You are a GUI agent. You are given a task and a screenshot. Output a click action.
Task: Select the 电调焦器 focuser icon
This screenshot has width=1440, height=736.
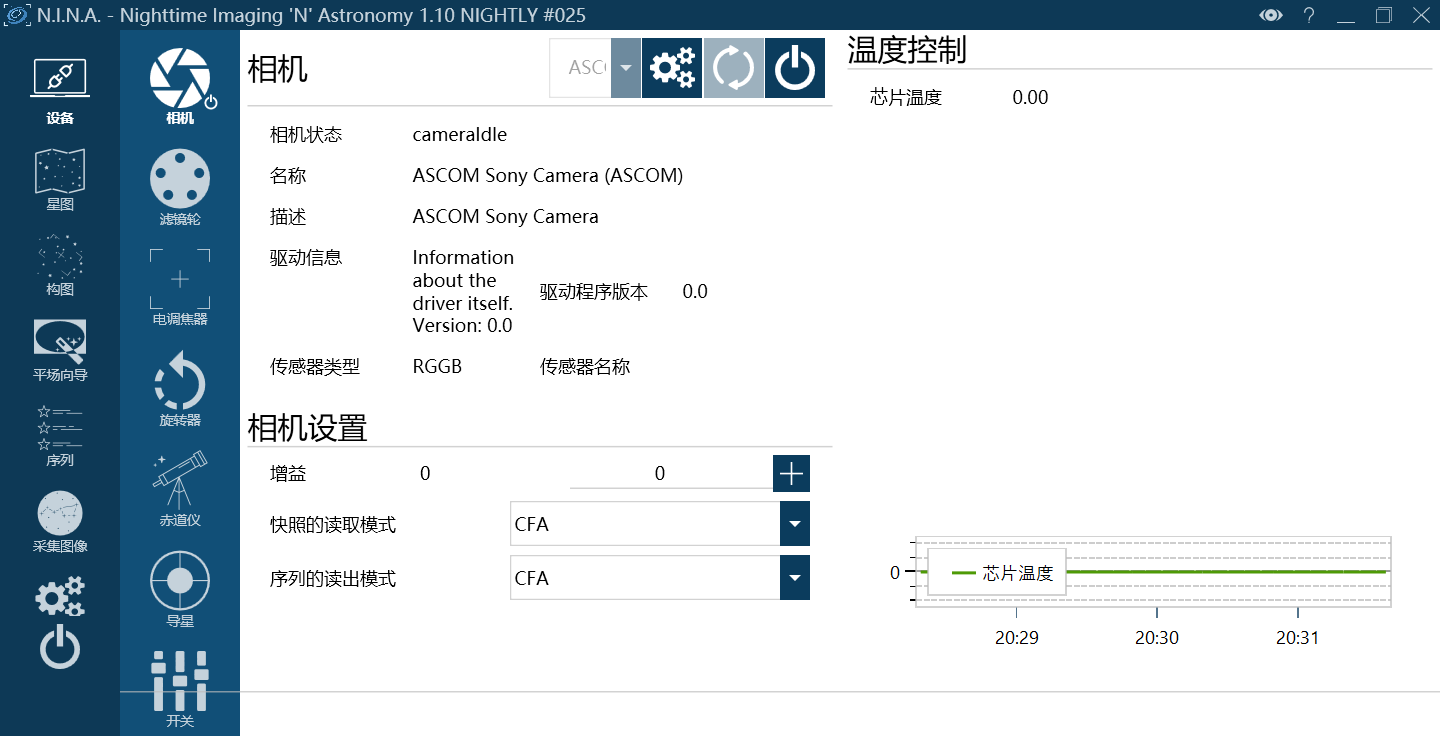point(180,288)
